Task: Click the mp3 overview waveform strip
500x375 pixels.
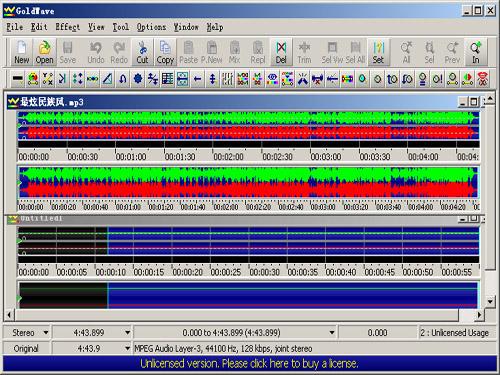Action: [249, 182]
